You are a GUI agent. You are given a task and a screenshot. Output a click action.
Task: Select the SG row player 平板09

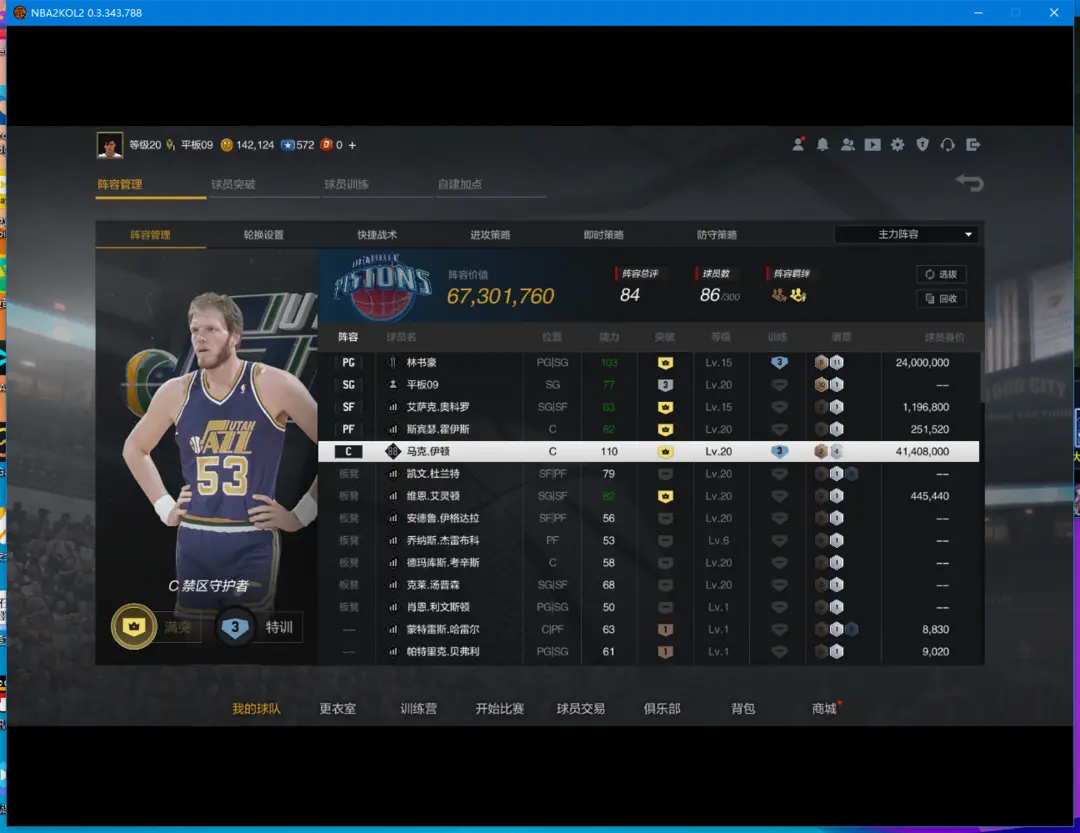click(x=648, y=384)
